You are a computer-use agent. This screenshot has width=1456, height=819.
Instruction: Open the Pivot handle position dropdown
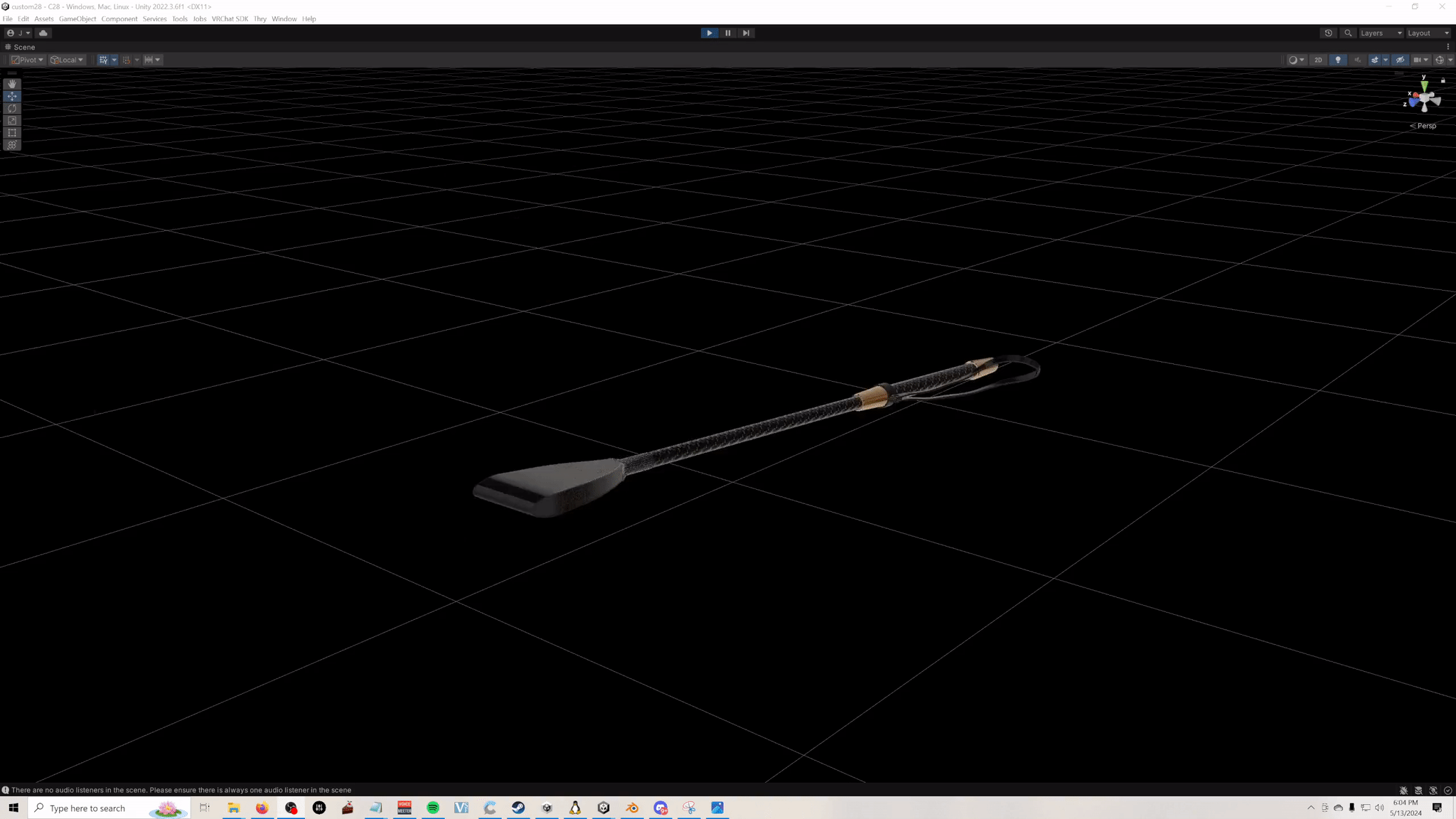(x=28, y=60)
